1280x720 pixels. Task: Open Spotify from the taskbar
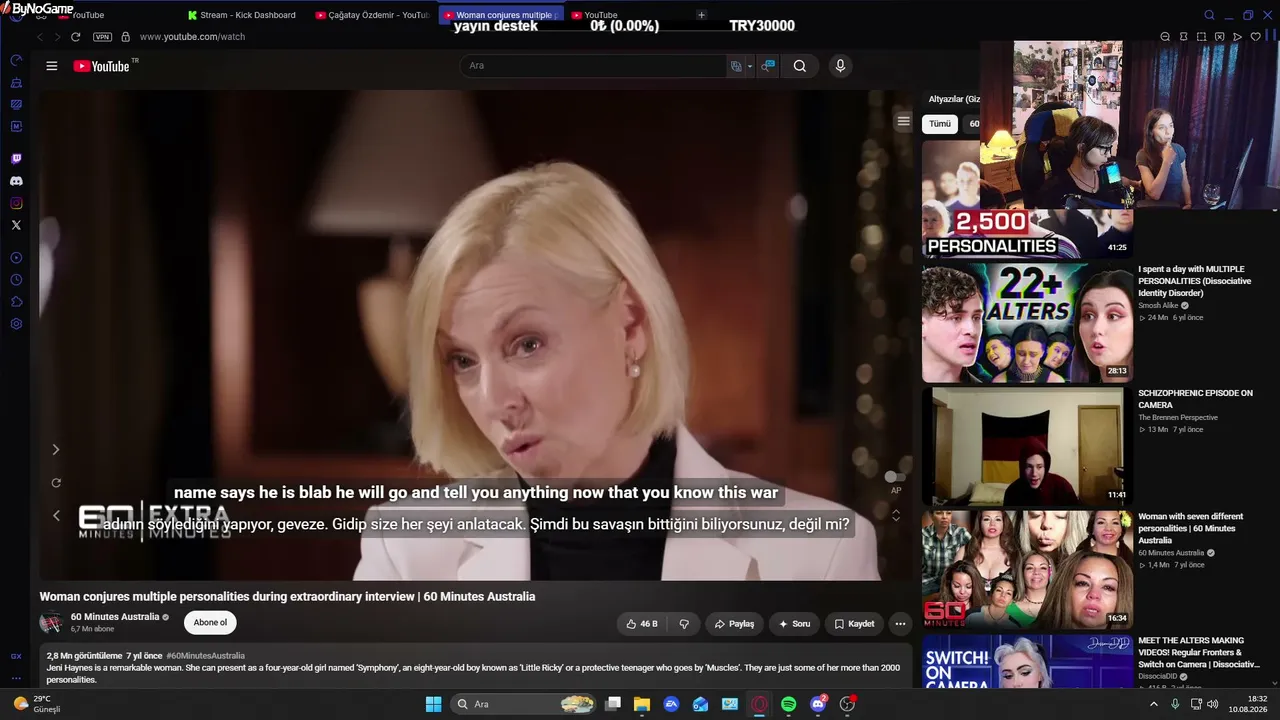(x=788, y=704)
